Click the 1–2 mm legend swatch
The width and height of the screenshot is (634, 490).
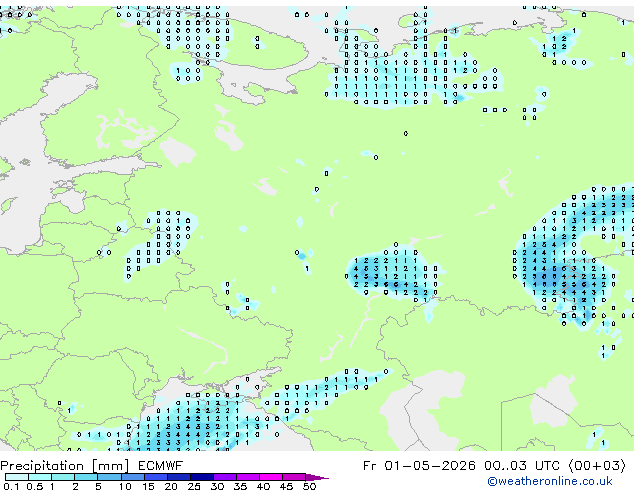tap(63, 477)
